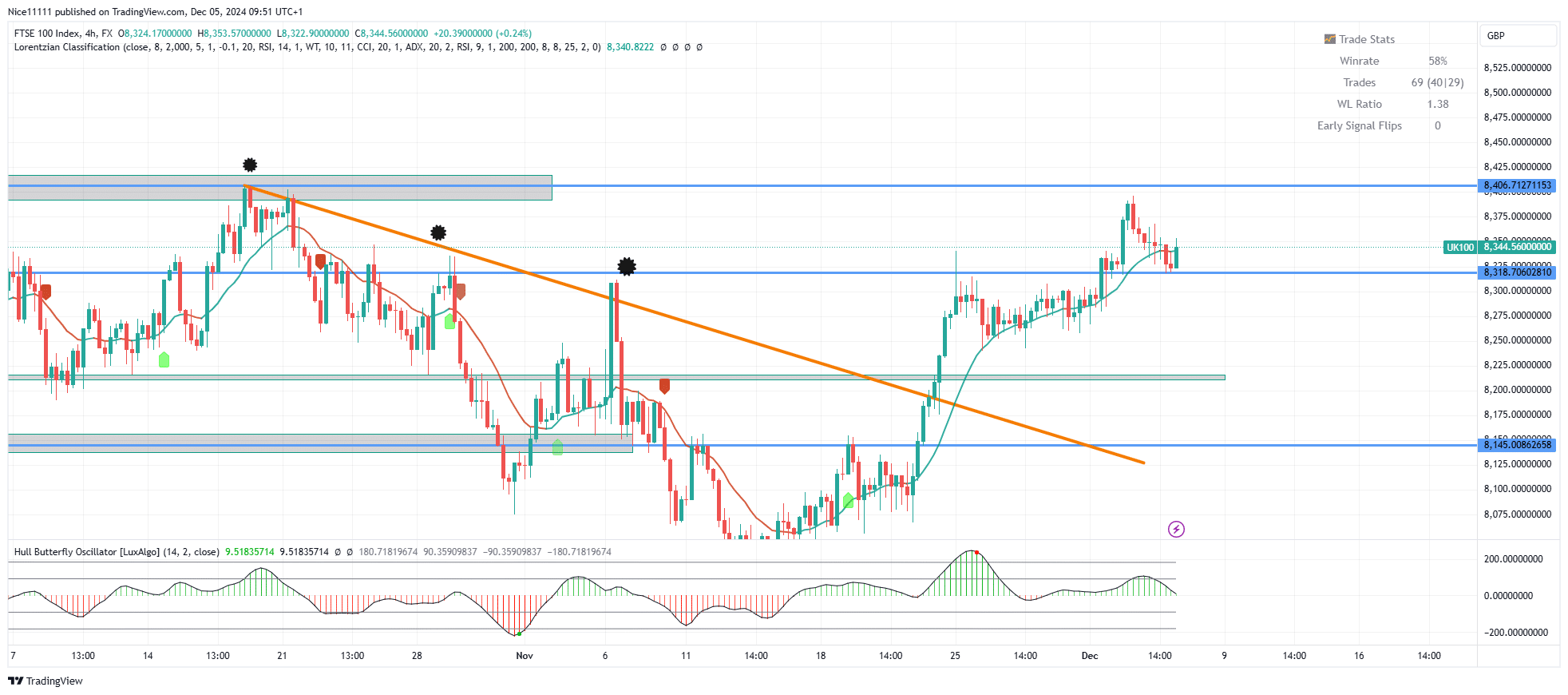
Task: Click the TradingView logo in the footer
Action: 46,681
